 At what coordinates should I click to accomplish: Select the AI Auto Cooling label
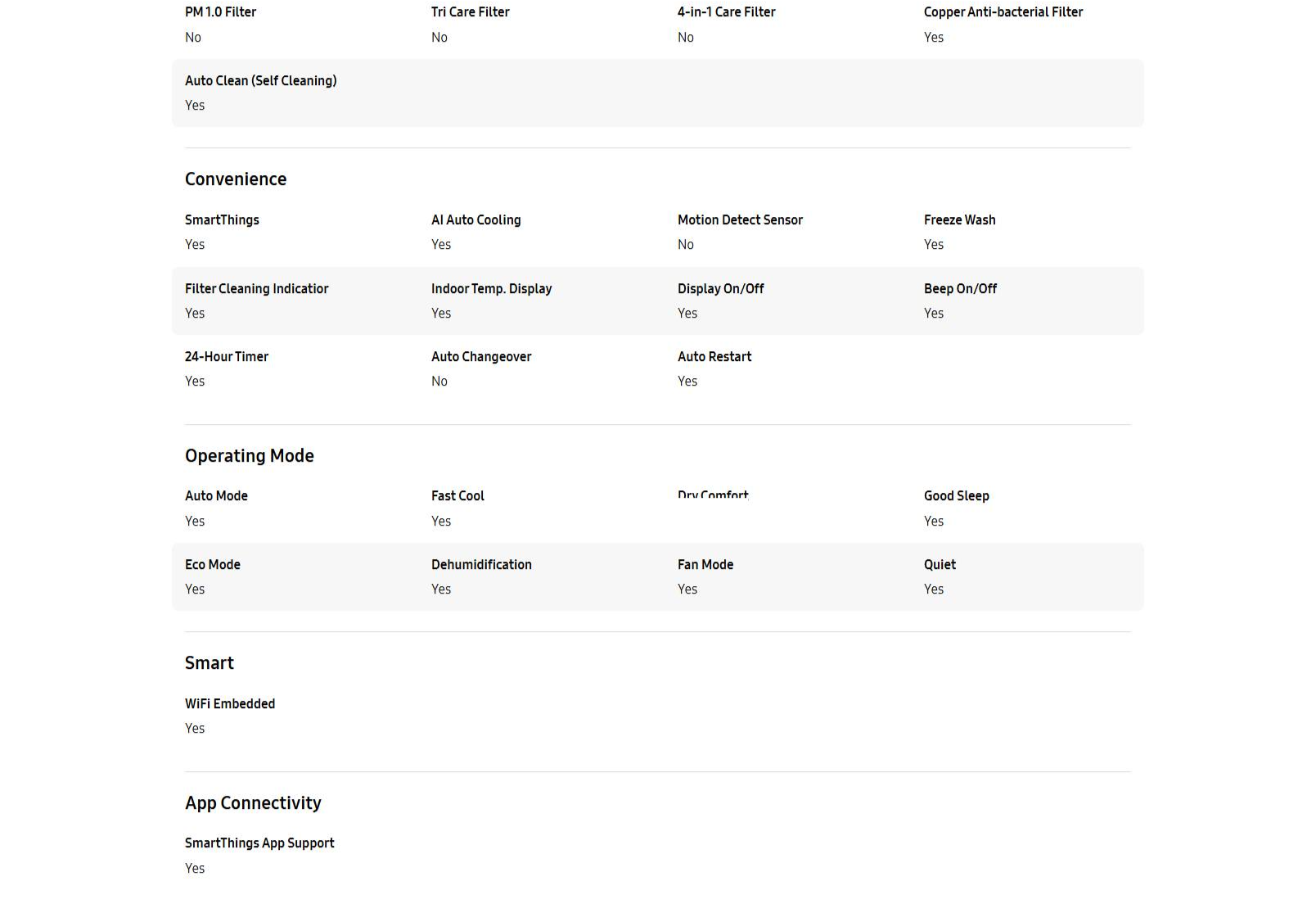point(475,220)
